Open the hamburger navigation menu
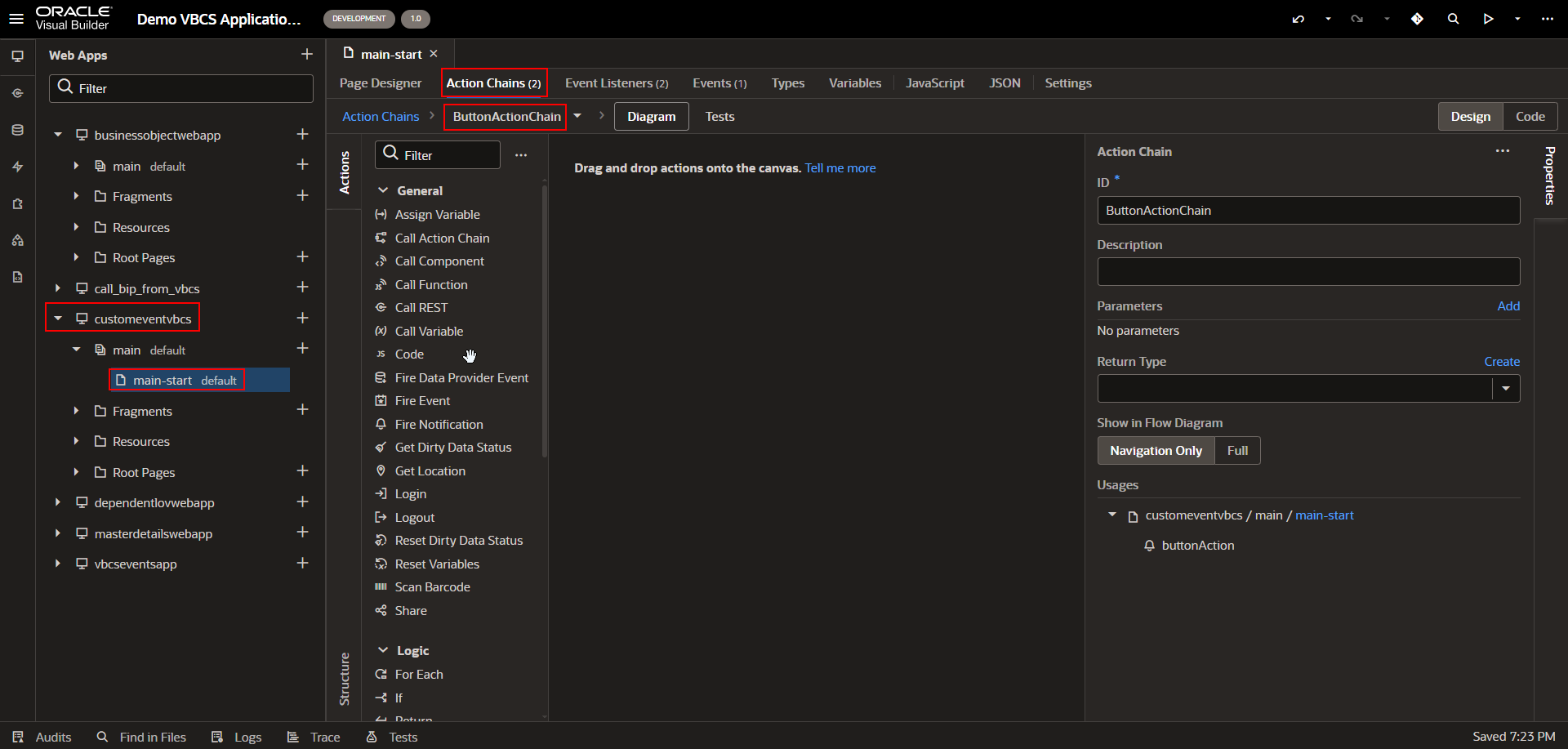 16,18
